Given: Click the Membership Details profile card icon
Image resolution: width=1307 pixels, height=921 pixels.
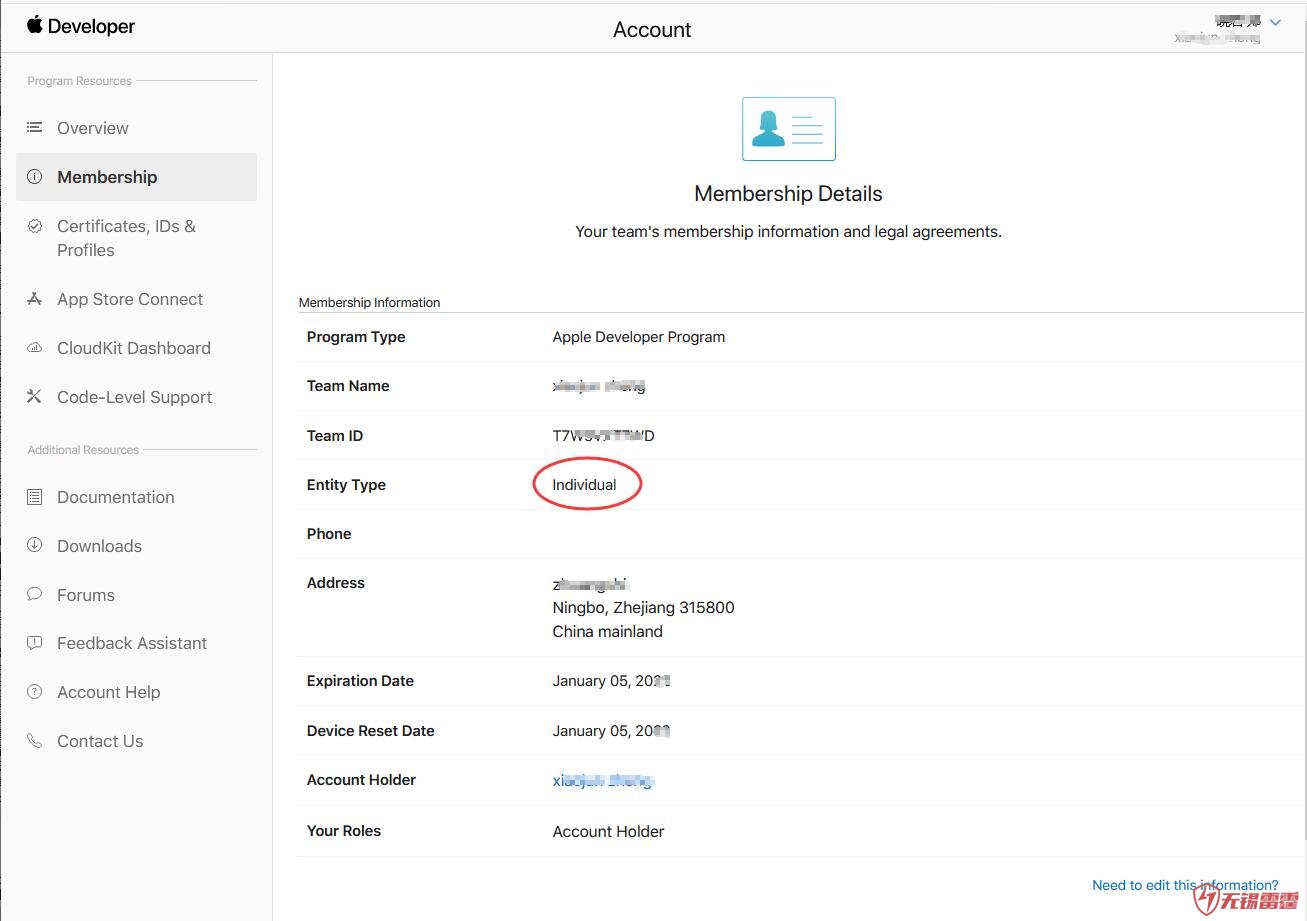Looking at the screenshot, I should 789,129.
